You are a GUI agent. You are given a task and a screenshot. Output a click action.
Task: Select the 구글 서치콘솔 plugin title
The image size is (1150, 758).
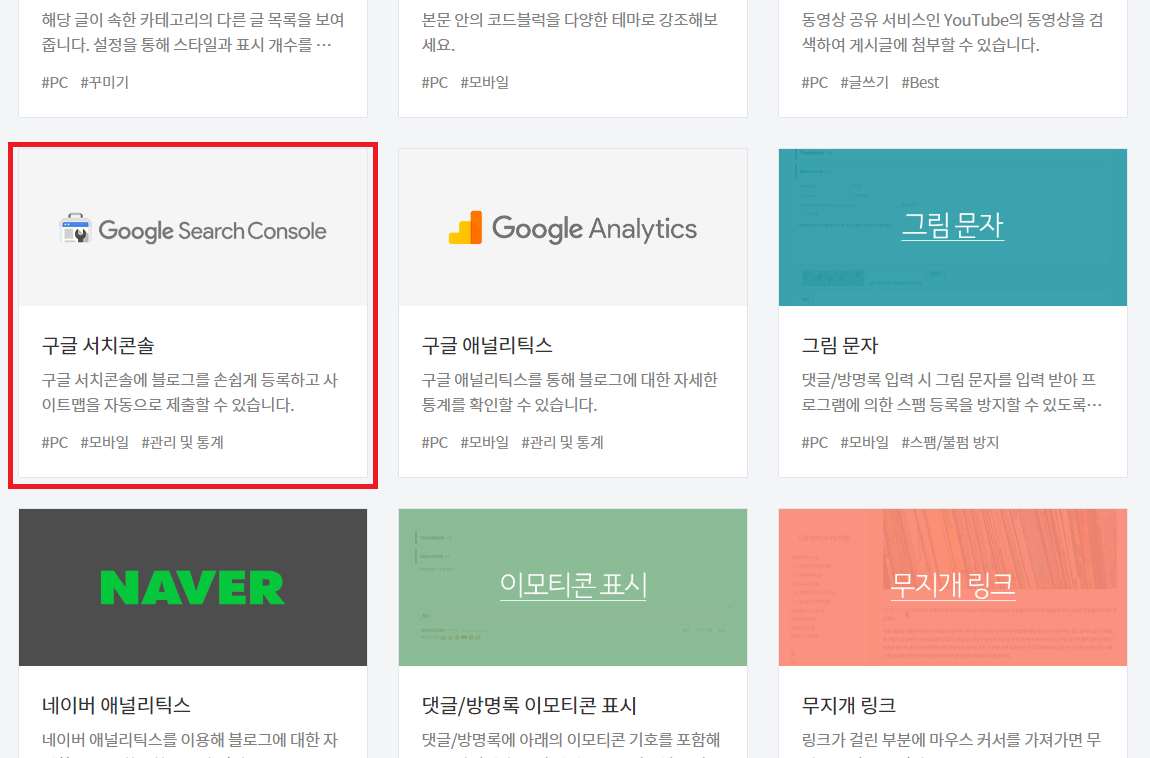[98, 345]
